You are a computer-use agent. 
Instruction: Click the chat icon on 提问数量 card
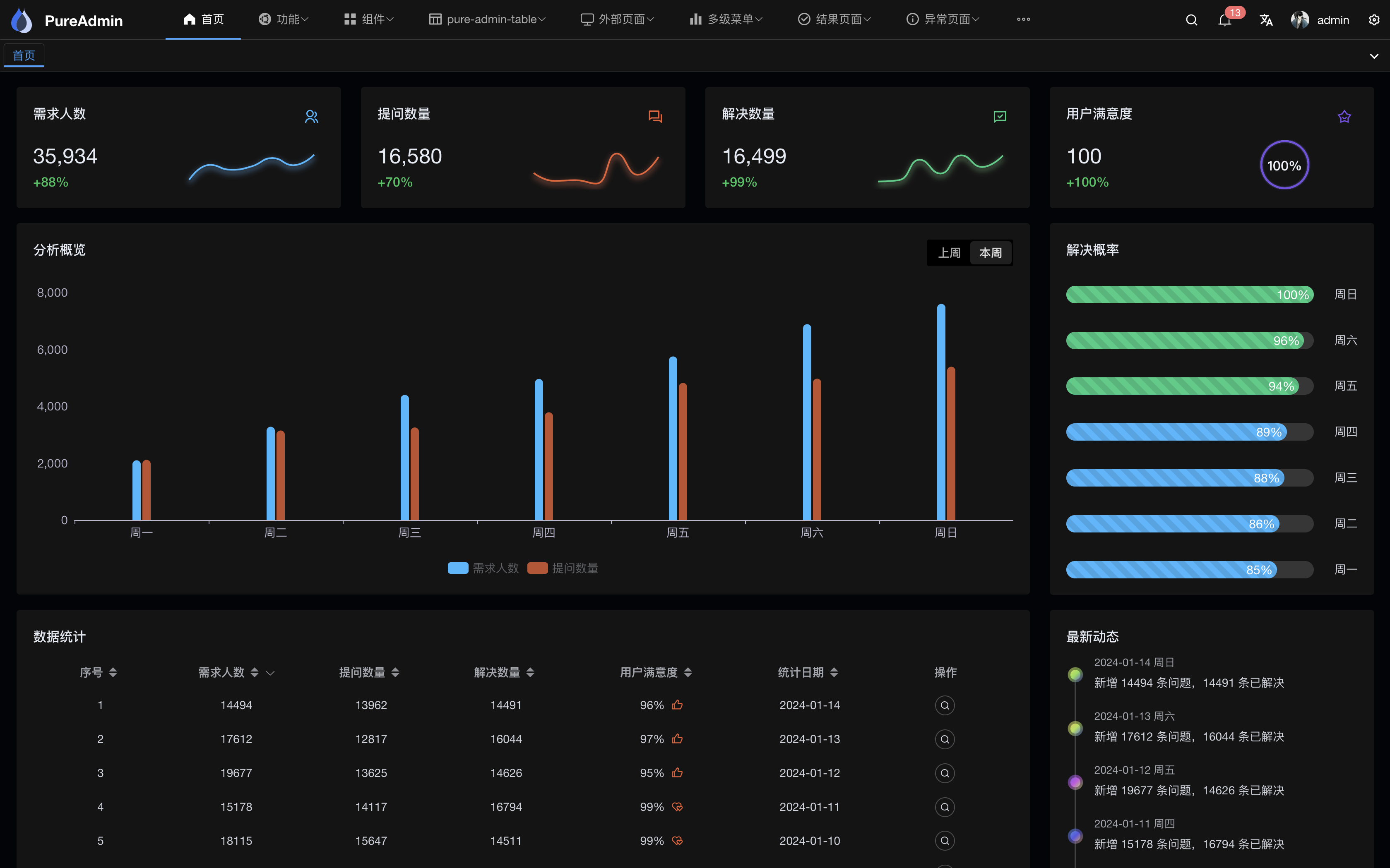tap(655, 116)
